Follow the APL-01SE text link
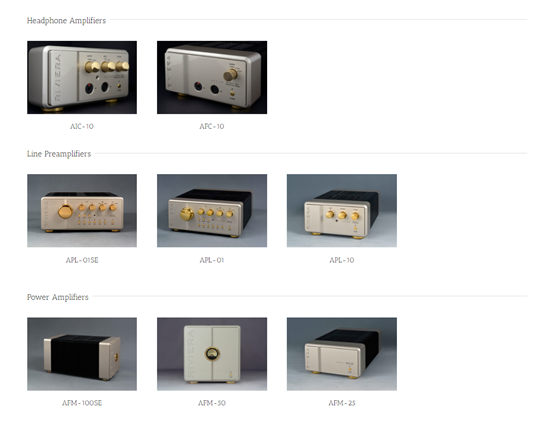The height and width of the screenshot is (427, 558). coord(82,260)
